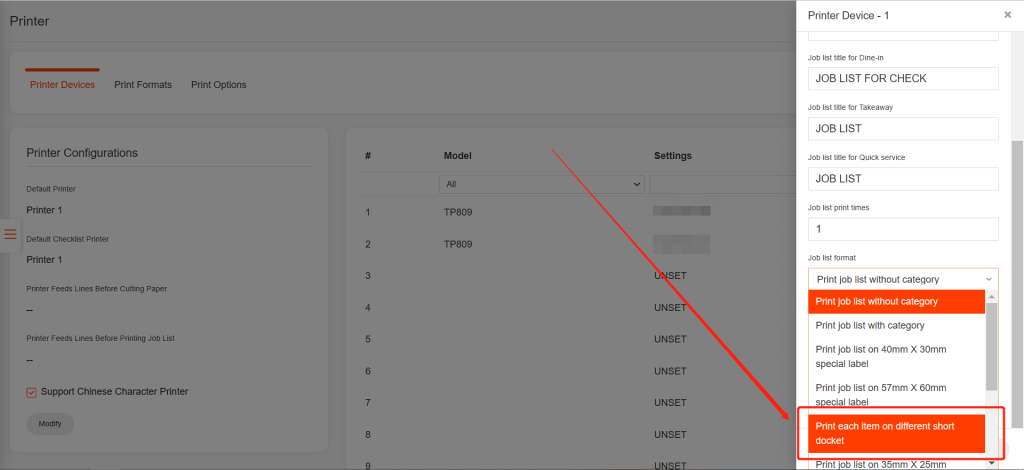Click the Job list print times field
The width and height of the screenshot is (1024, 470).
[x=903, y=228]
